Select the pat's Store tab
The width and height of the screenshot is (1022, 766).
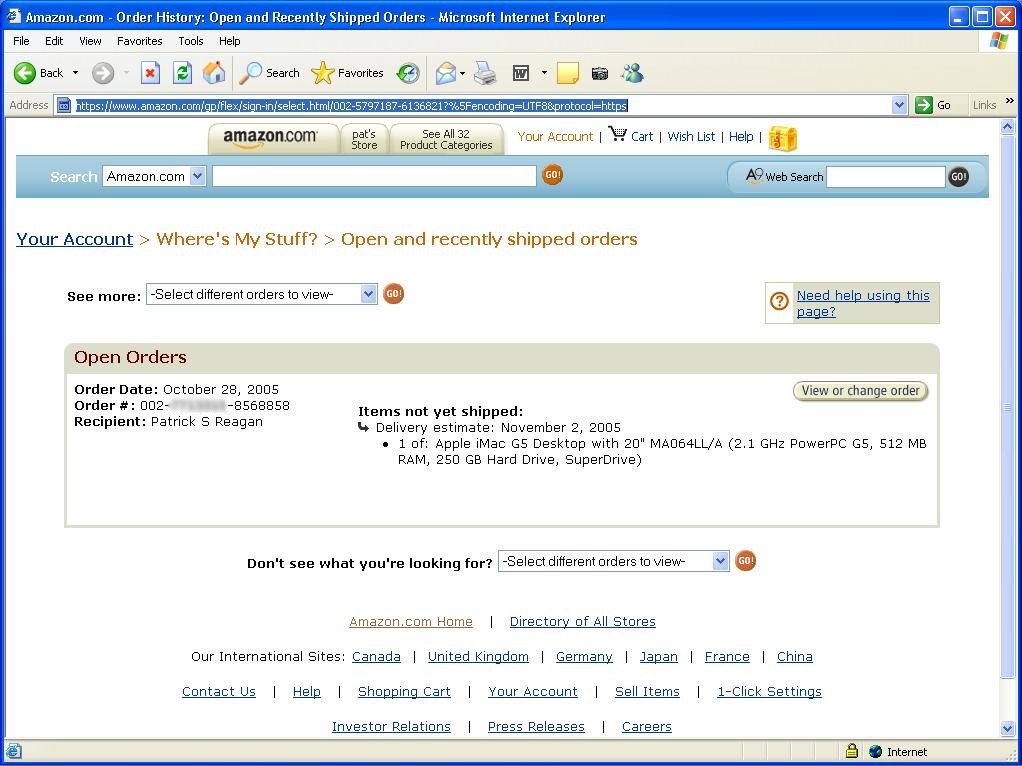point(364,139)
